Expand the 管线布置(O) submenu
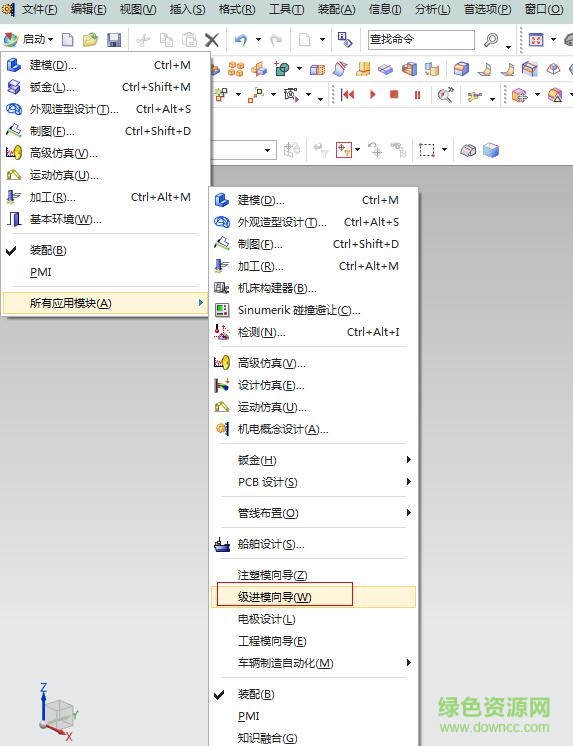Screen dimensions: 573x746 313,513
